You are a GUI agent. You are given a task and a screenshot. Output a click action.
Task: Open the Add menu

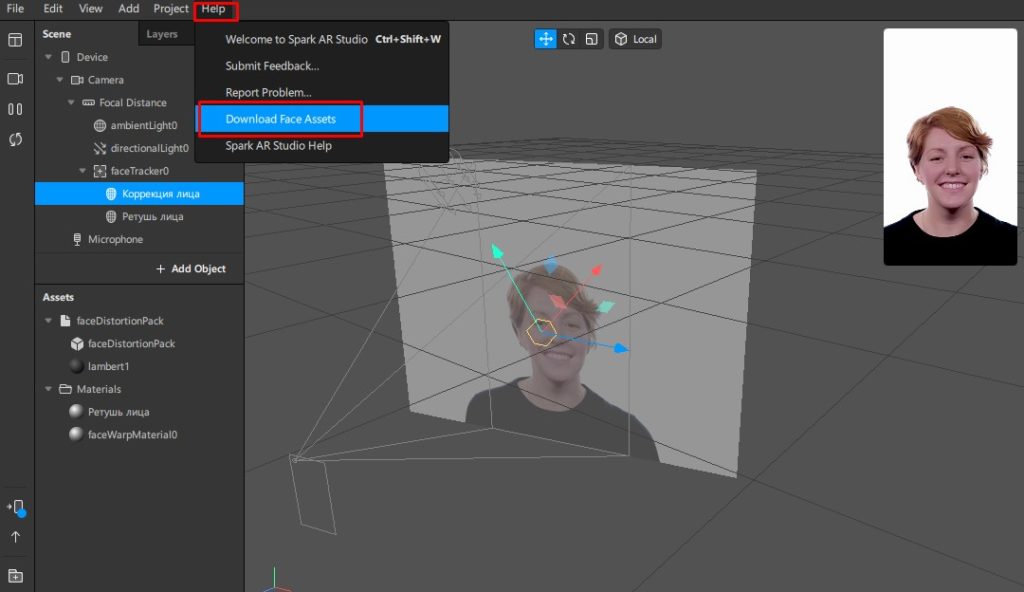[129, 8]
